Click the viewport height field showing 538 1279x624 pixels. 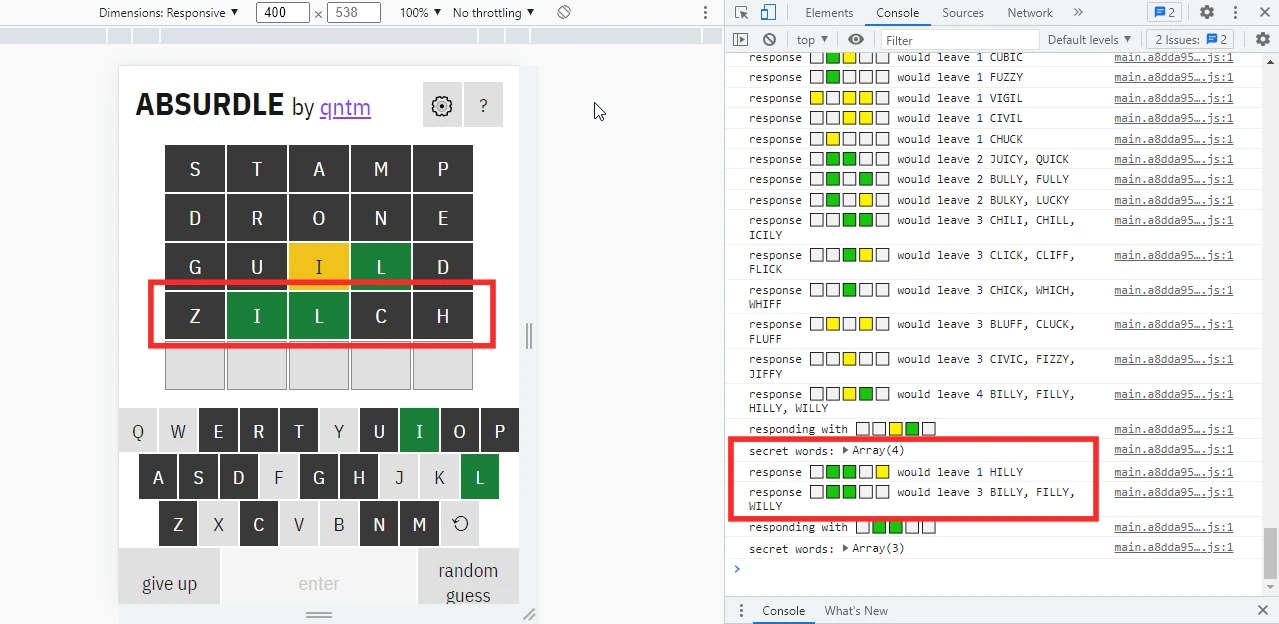(x=354, y=13)
